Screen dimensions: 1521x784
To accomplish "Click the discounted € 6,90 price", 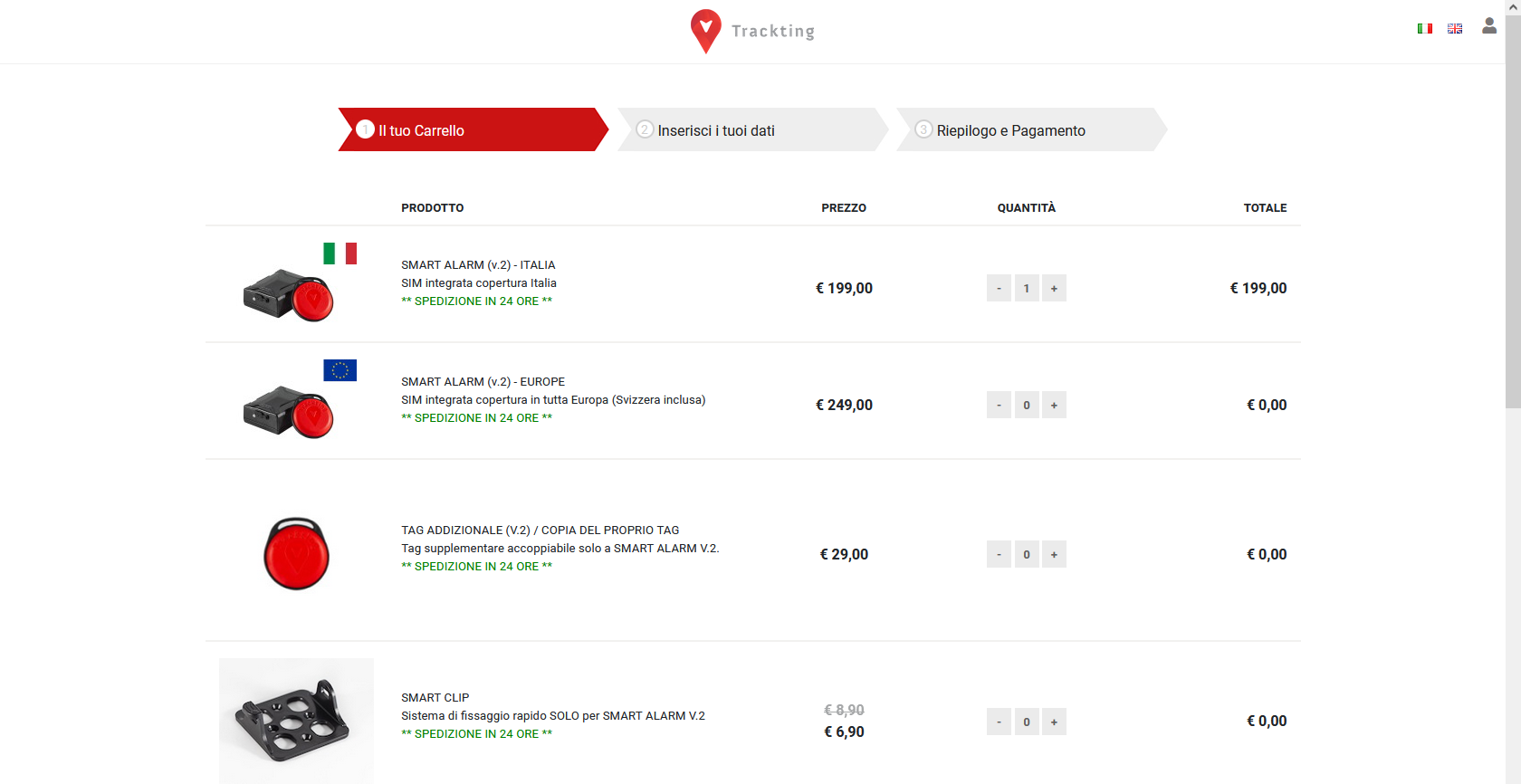I will [x=844, y=731].
